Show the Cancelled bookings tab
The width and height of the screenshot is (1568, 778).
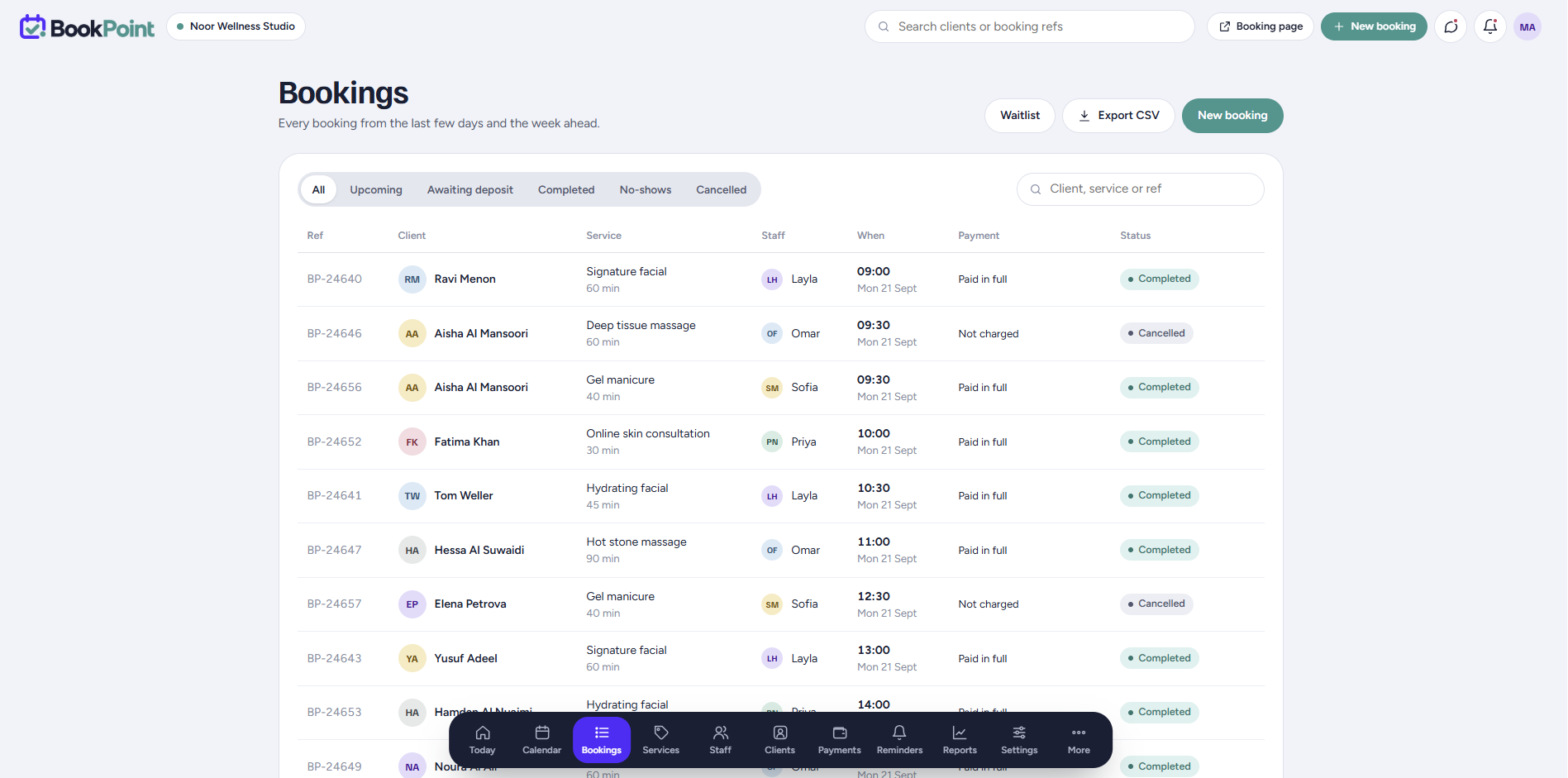tap(722, 189)
